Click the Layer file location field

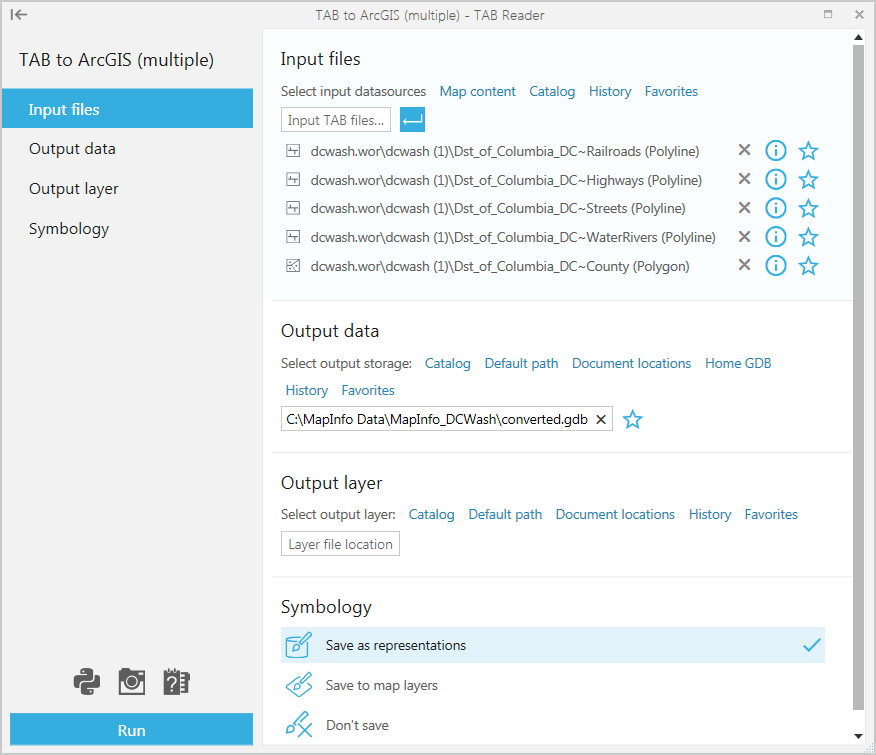340,544
